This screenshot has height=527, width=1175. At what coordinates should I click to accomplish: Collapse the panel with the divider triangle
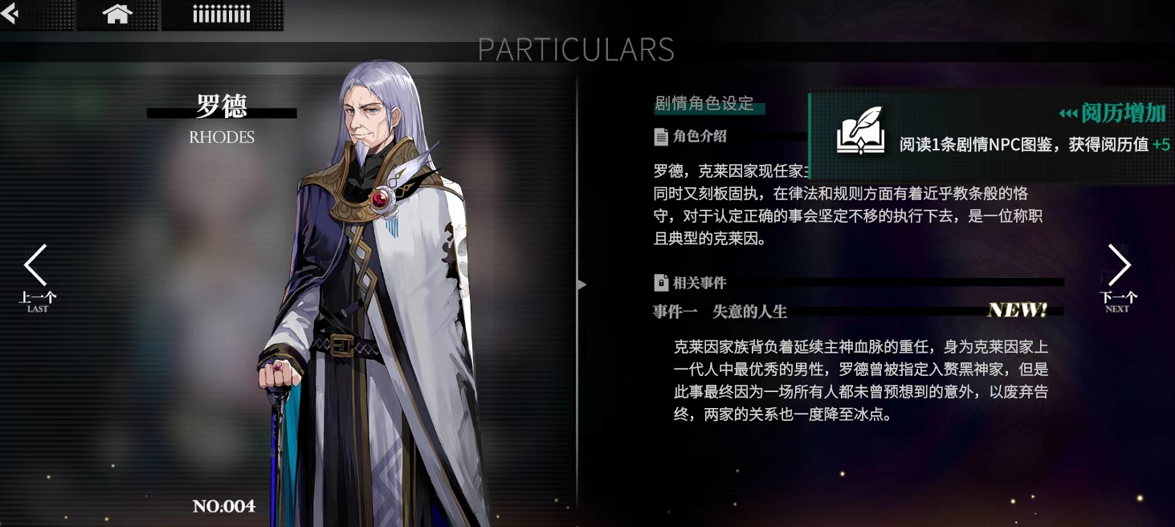tap(581, 285)
